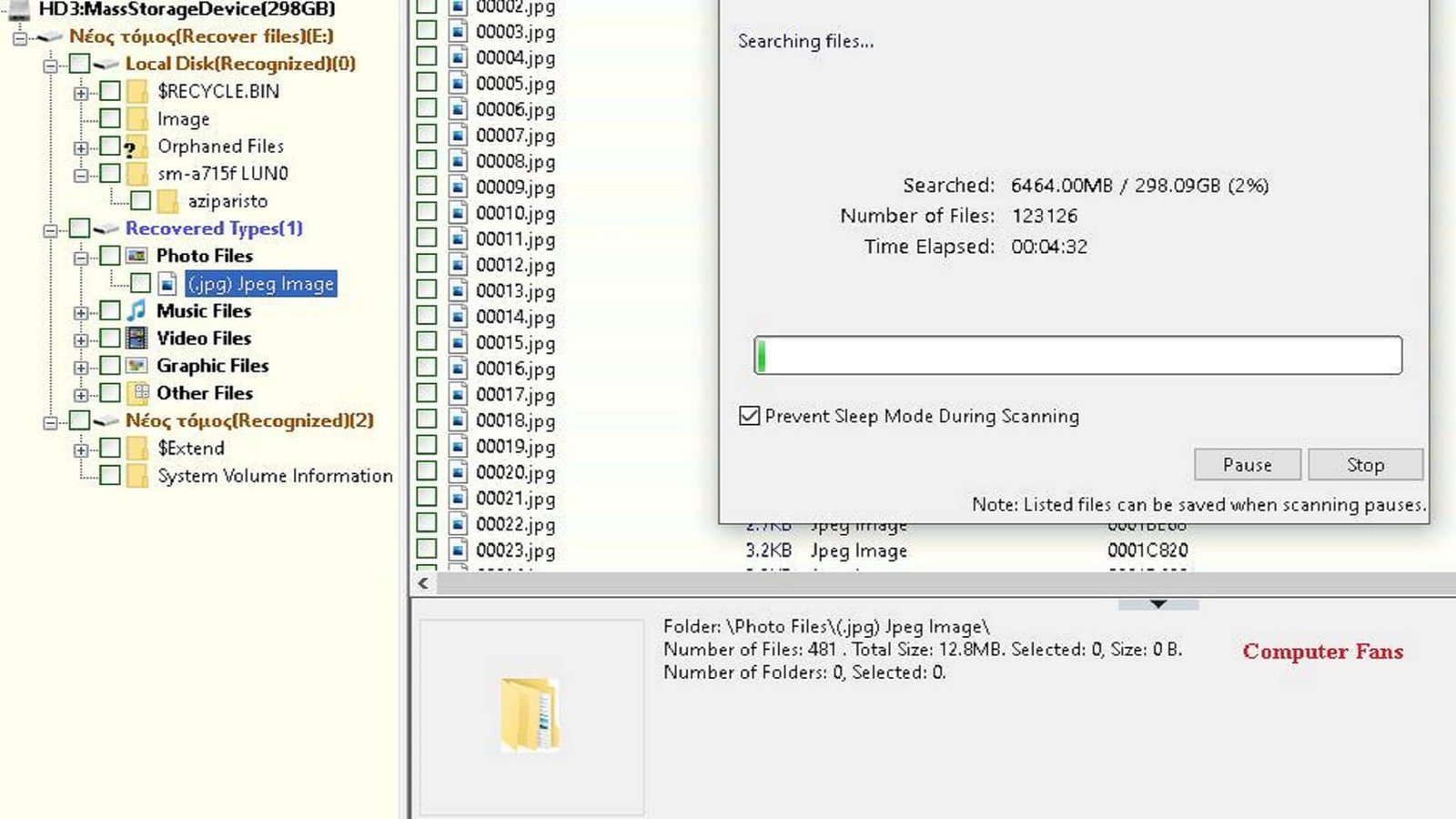Toggle Prevent Sleep Mode During Scanning checkbox

[749, 416]
